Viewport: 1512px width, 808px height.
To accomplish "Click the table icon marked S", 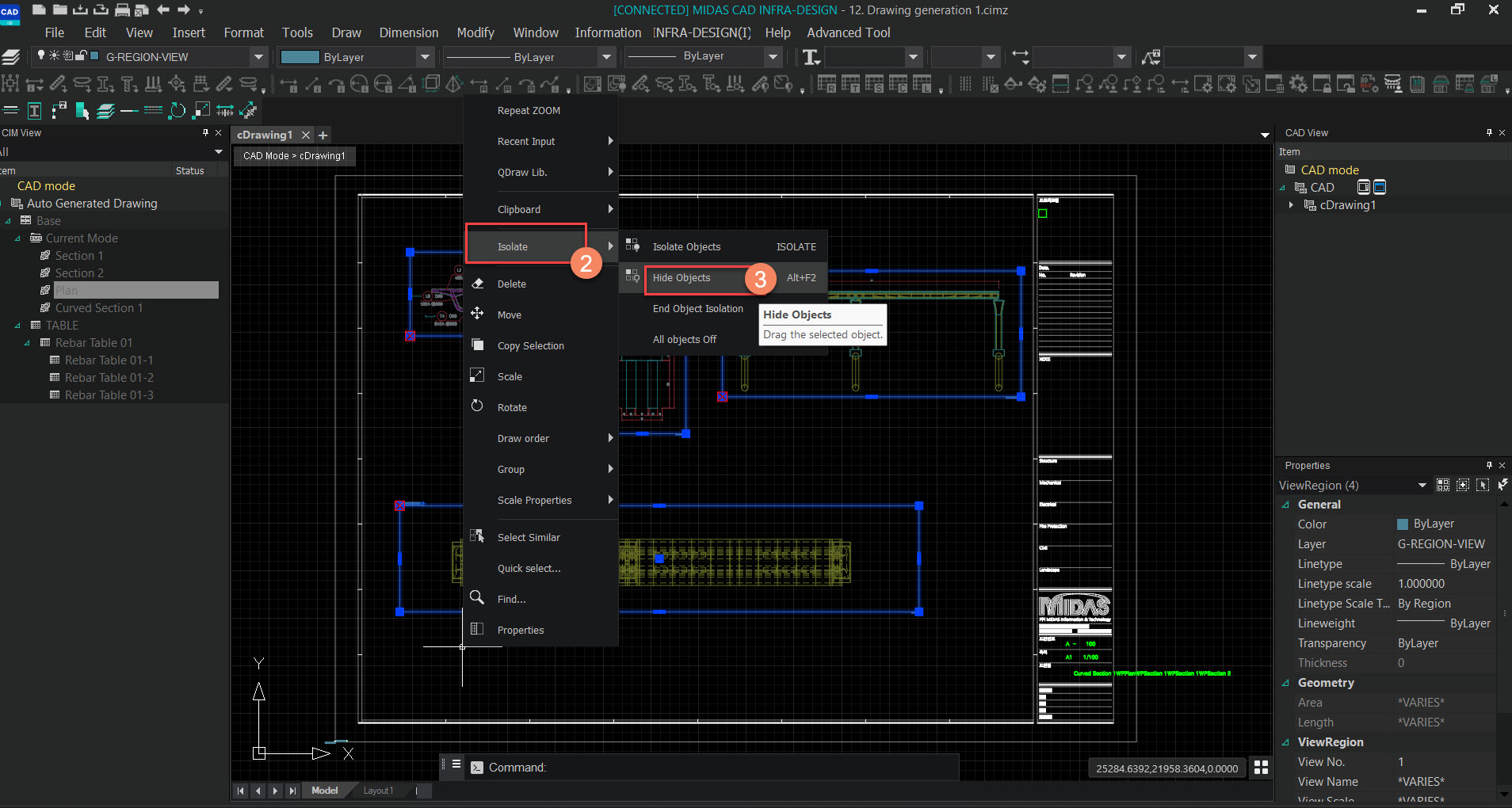I will pyautogui.click(x=874, y=84).
